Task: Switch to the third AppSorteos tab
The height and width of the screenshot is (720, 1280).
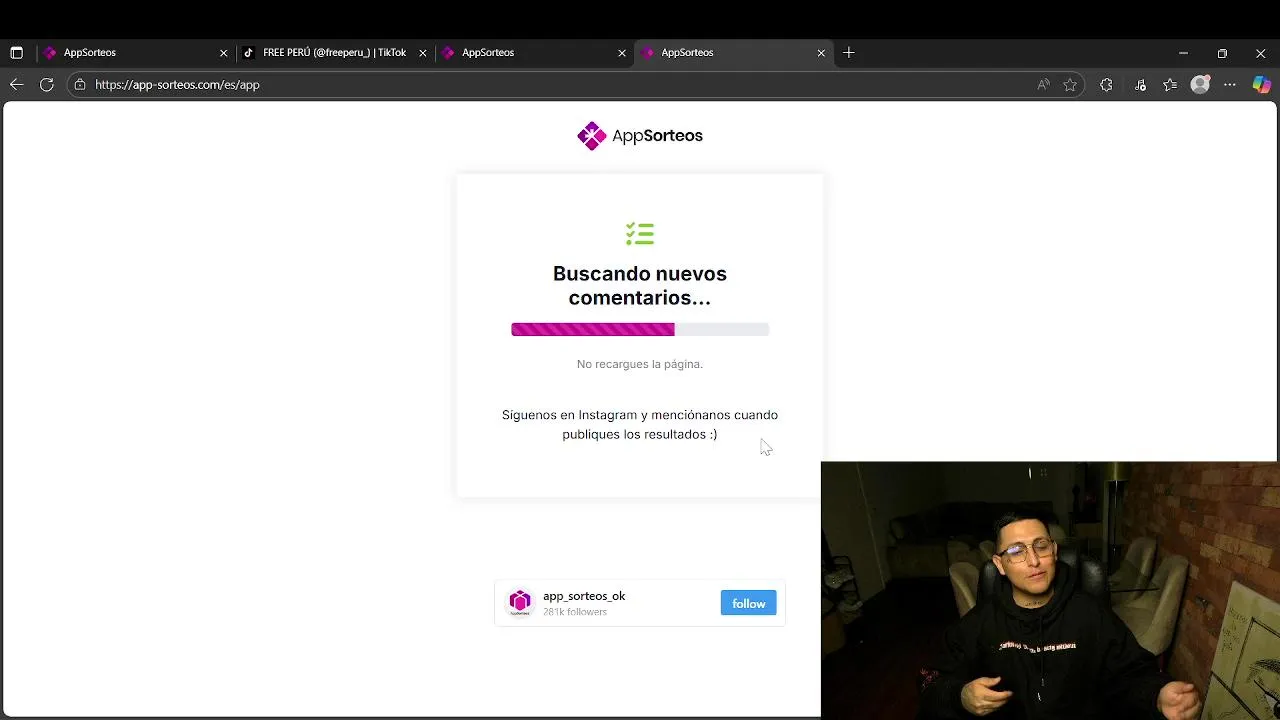Action: (534, 53)
